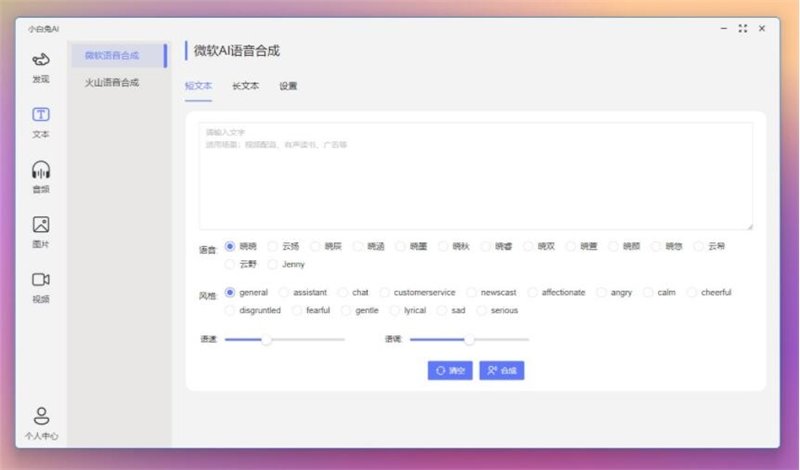The width and height of the screenshot is (800, 470).
Task: Go to the 图片 (Image) section icon
Action: 41,225
